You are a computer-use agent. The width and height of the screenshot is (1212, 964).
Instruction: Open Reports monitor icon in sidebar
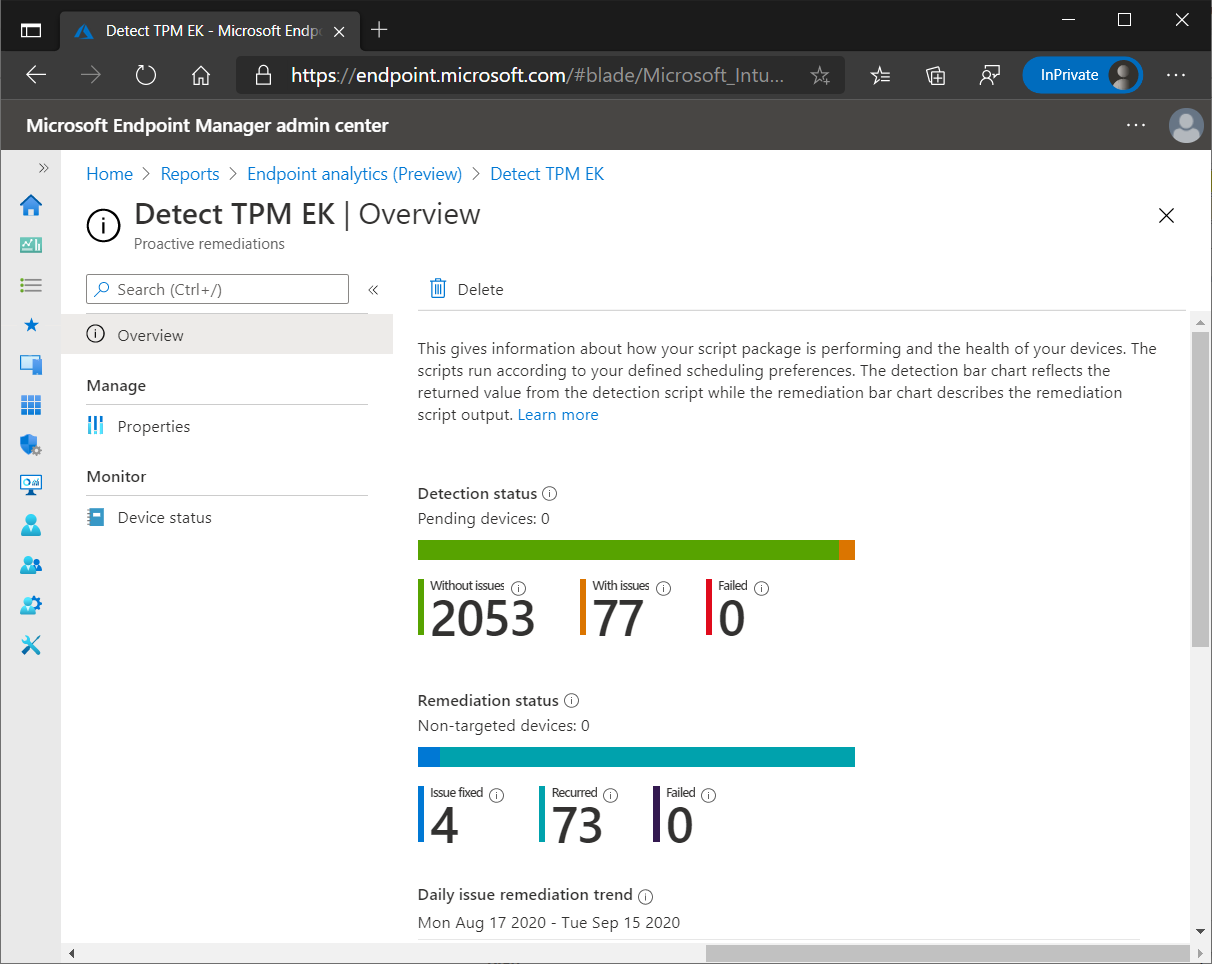(31, 485)
